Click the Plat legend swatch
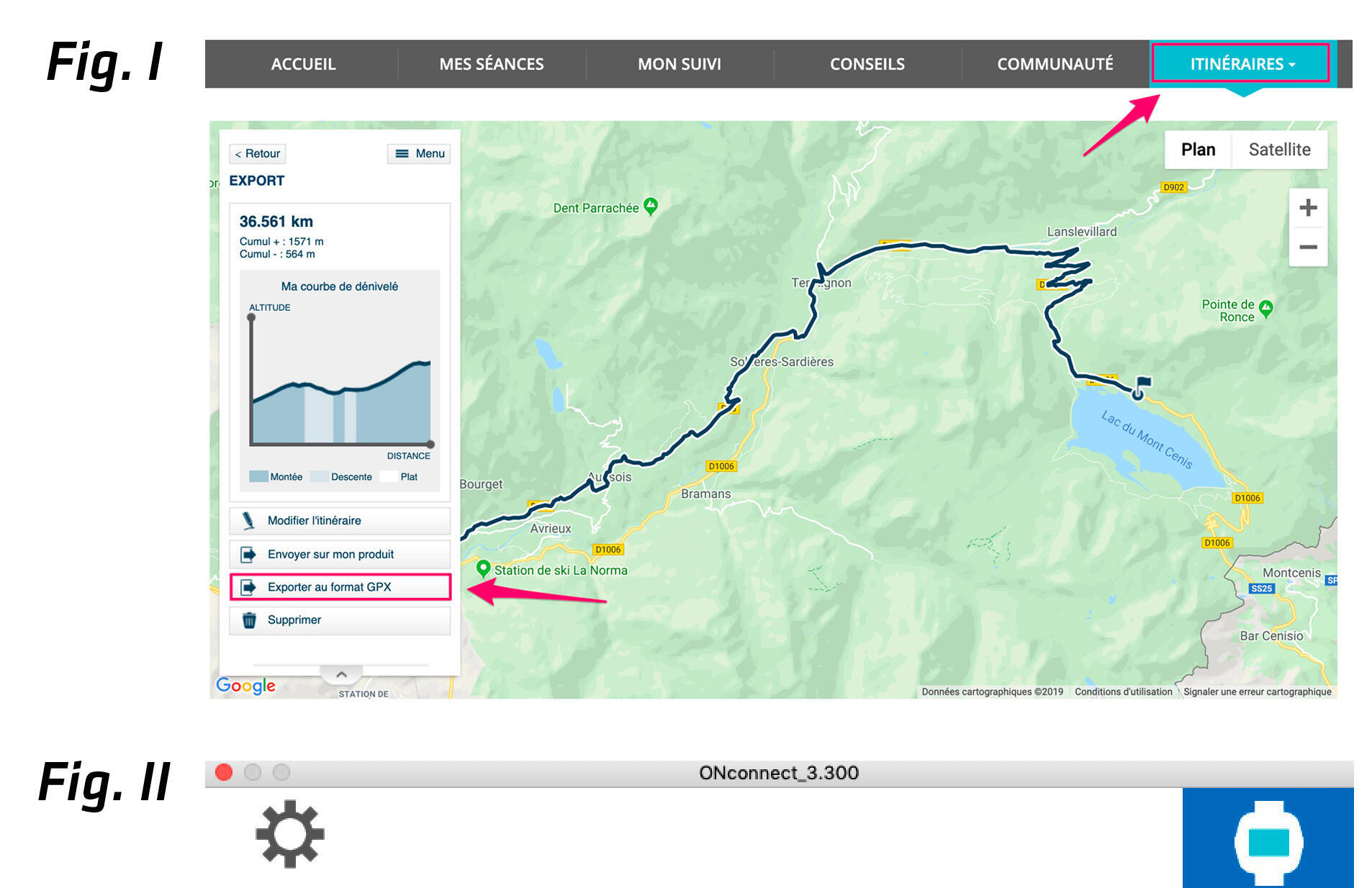Viewport: 1372px width, 888px height. tap(389, 476)
